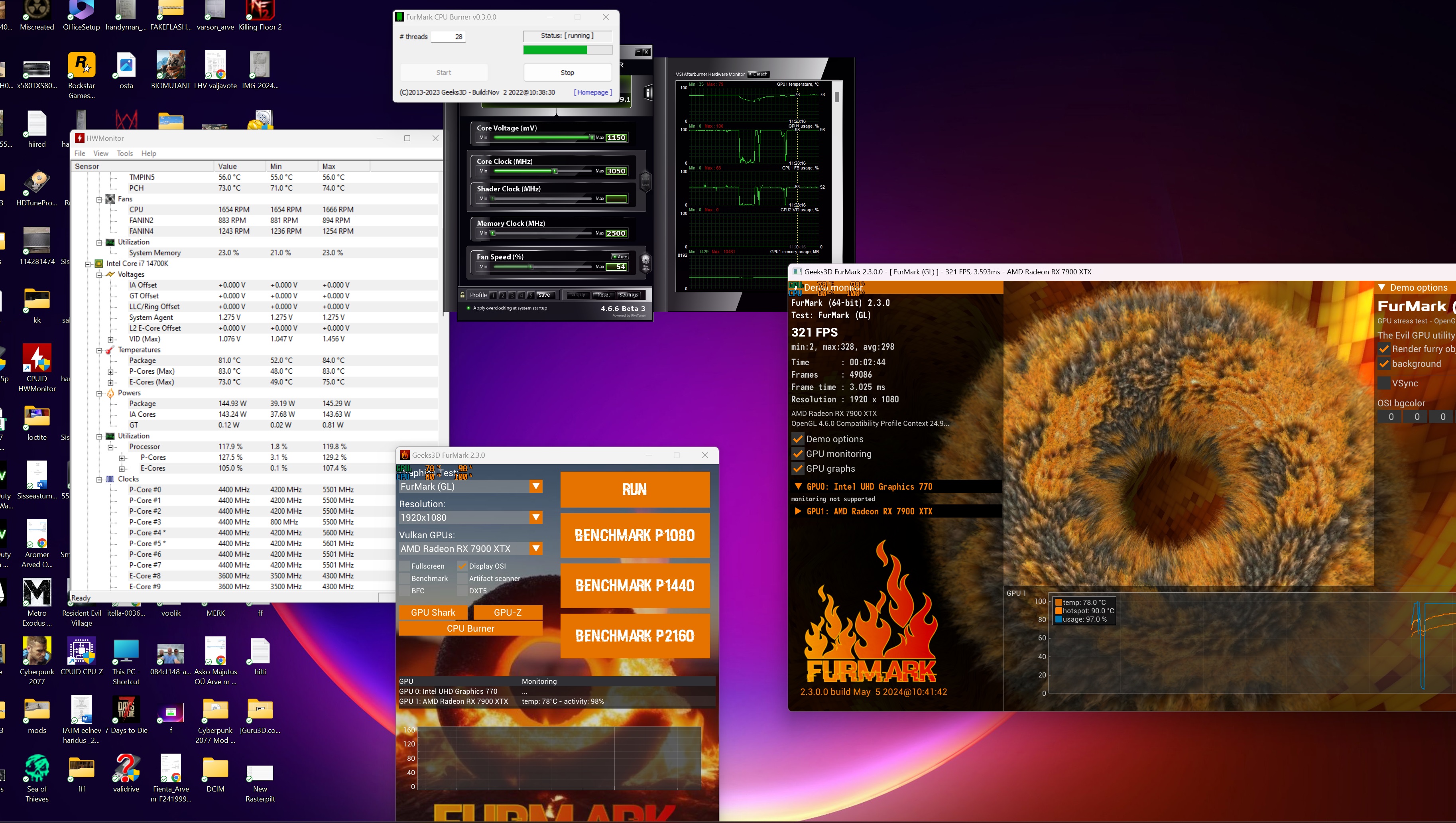1456x823 pixels.
Task: Select profile slot 5 in Afterburner
Action: click(530, 295)
